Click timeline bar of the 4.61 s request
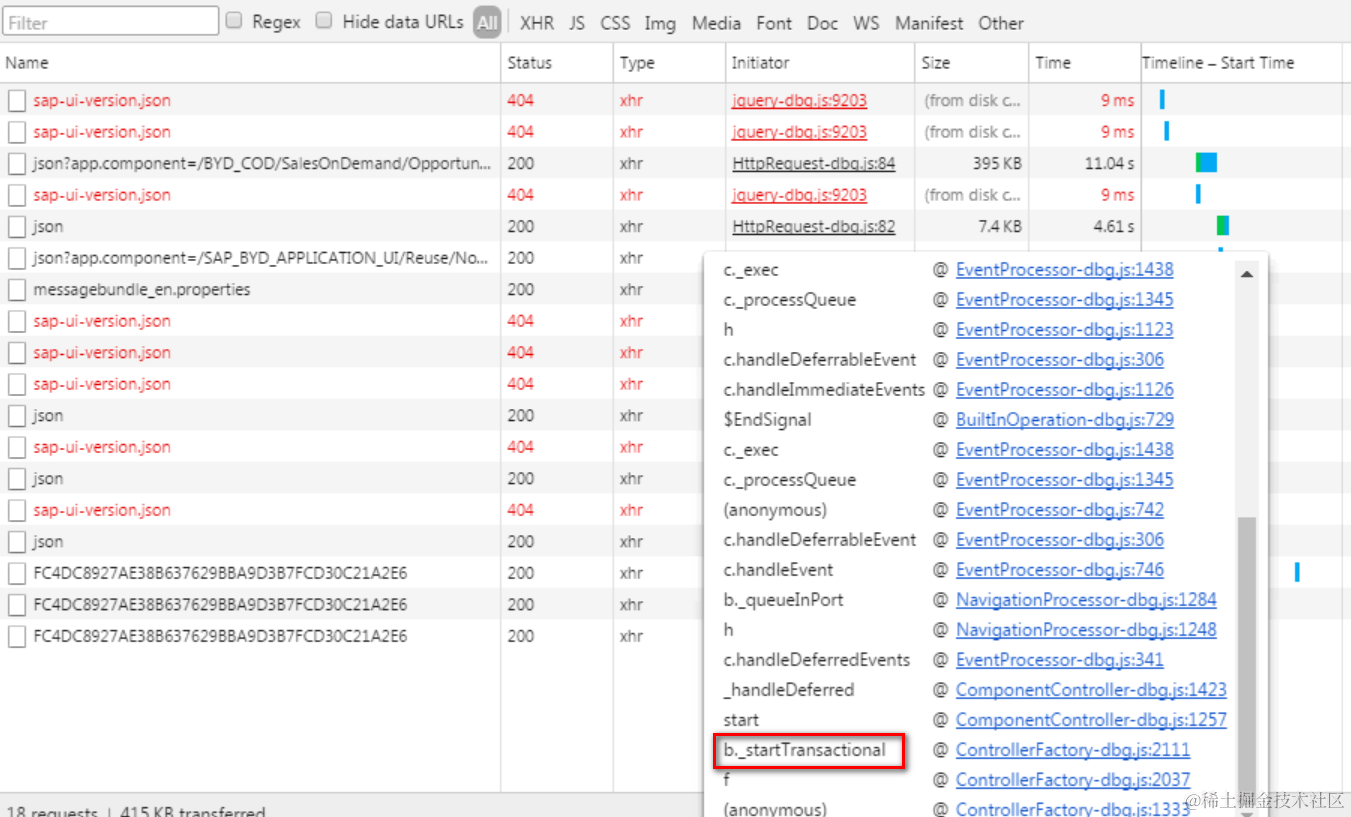 click(1222, 226)
